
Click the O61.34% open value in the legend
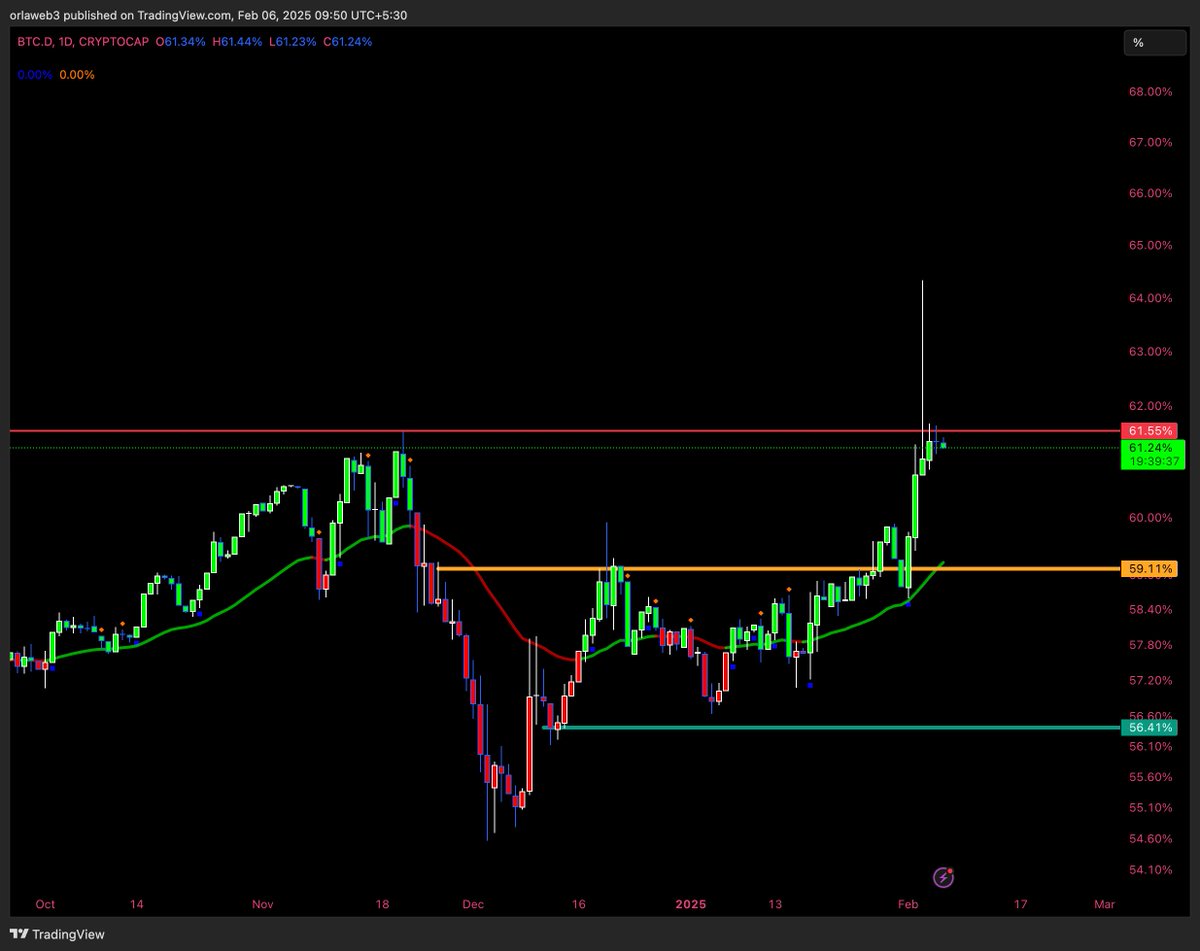point(180,42)
